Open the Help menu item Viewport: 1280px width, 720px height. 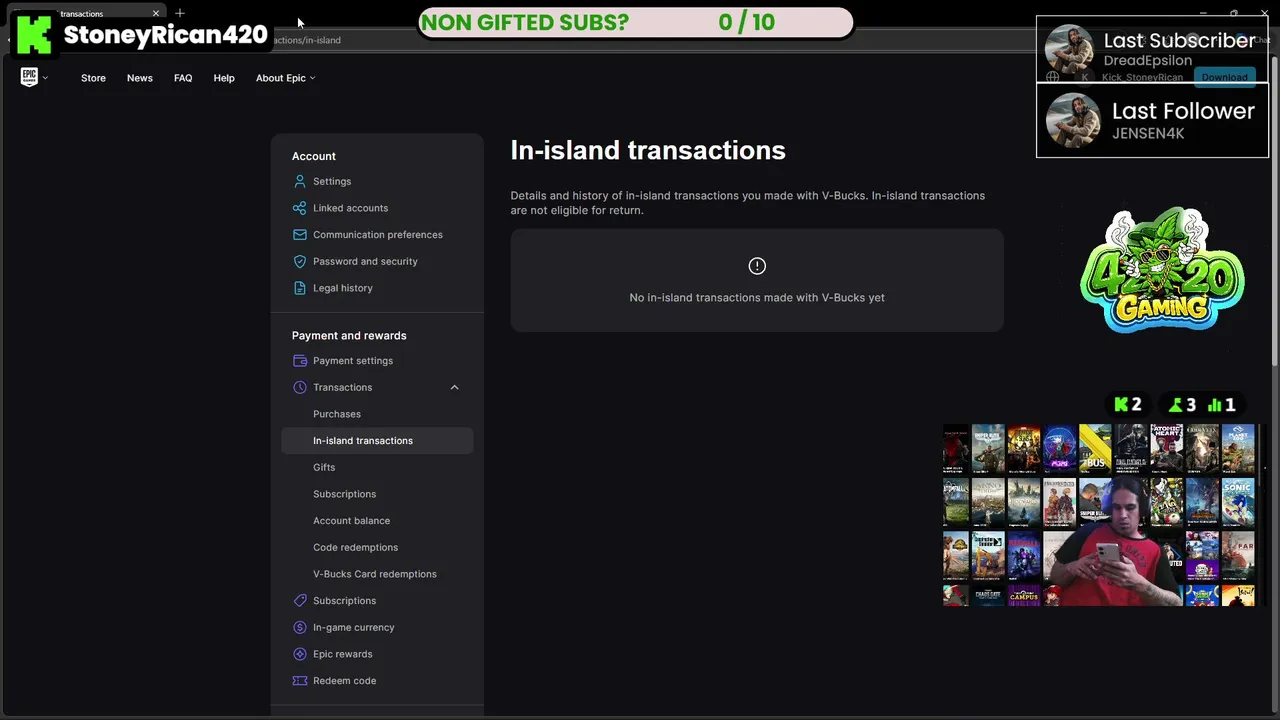click(224, 78)
